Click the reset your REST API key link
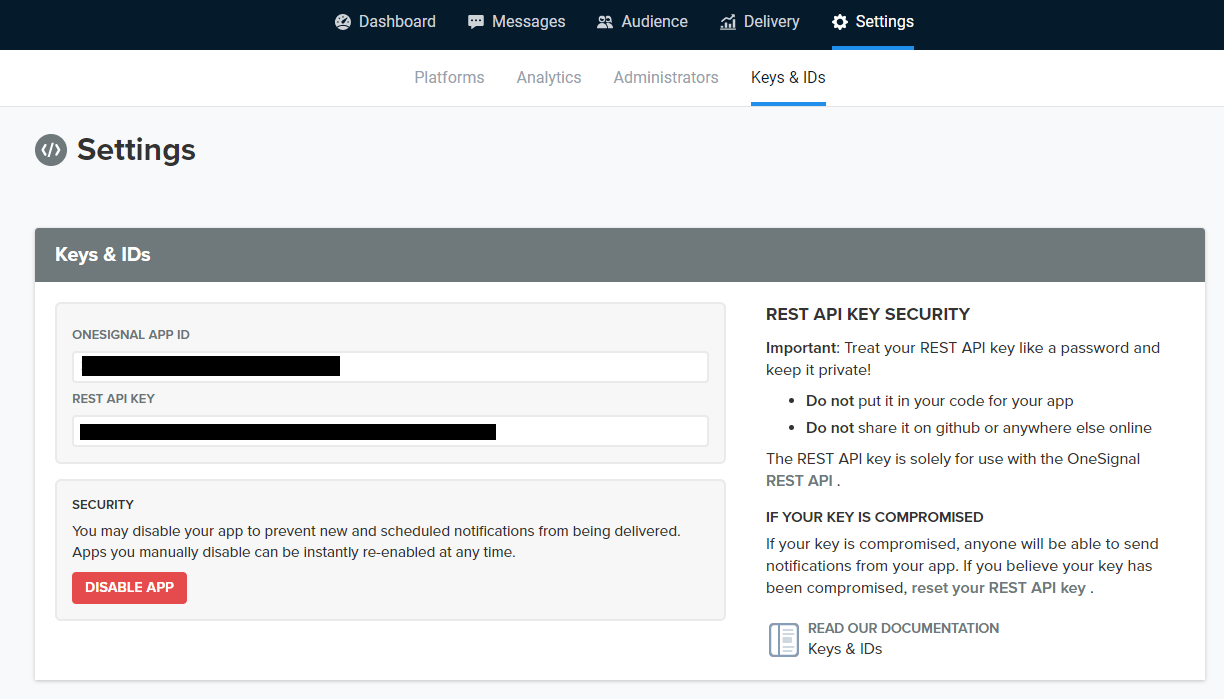Screen dimensions: 1224x699 pos(998,588)
